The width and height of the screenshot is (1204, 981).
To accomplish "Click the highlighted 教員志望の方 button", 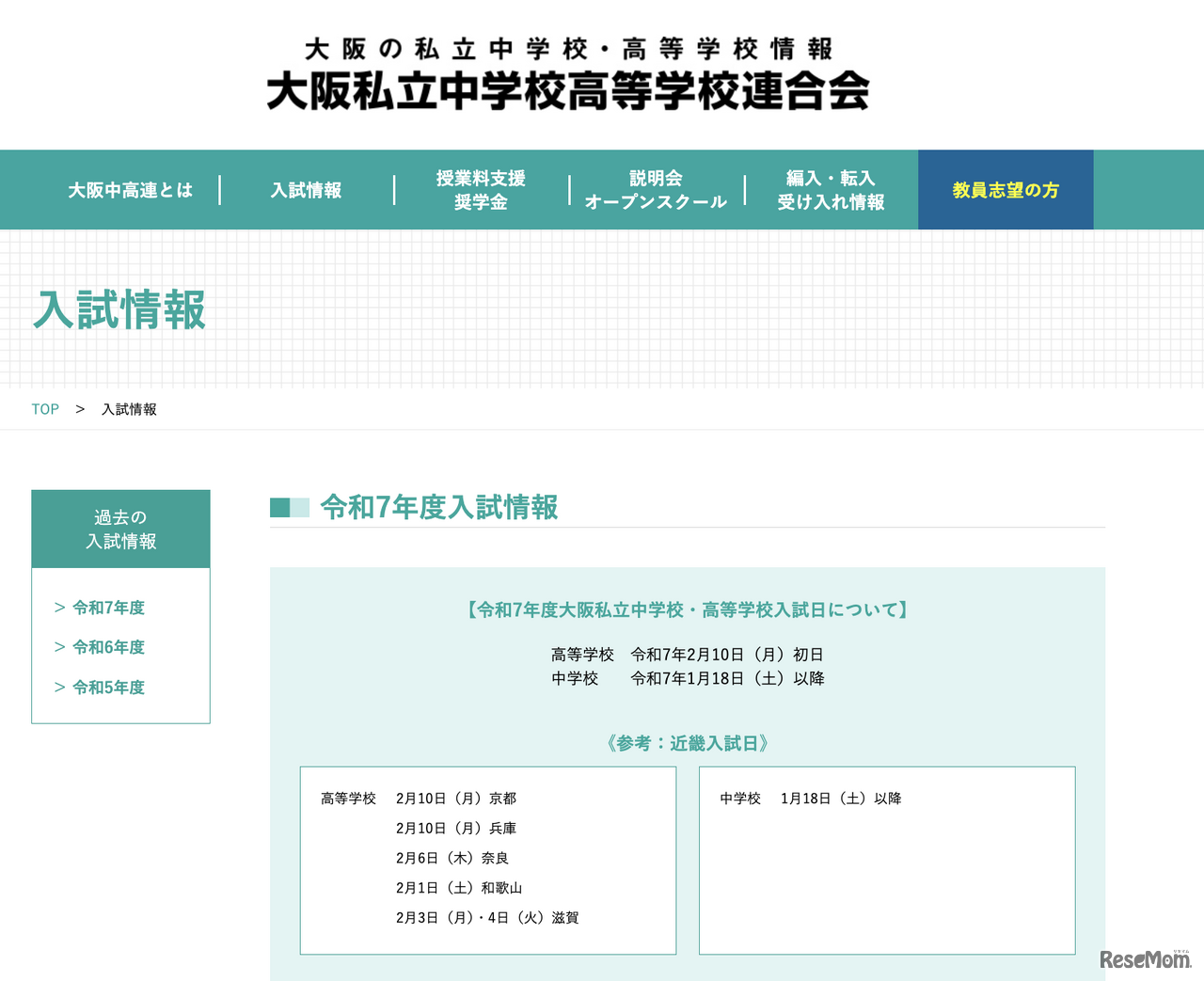I will pyautogui.click(x=1005, y=189).
